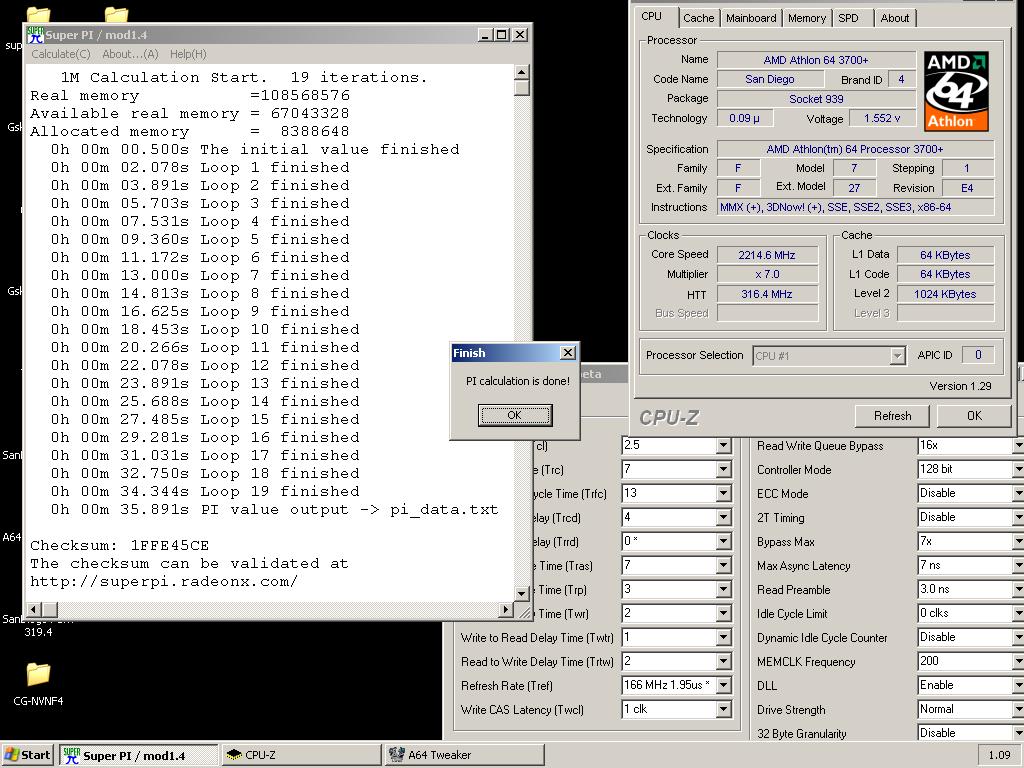The height and width of the screenshot is (768, 1024).
Task: Expand the Tras dropdown showing 7
Action: click(723, 566)
